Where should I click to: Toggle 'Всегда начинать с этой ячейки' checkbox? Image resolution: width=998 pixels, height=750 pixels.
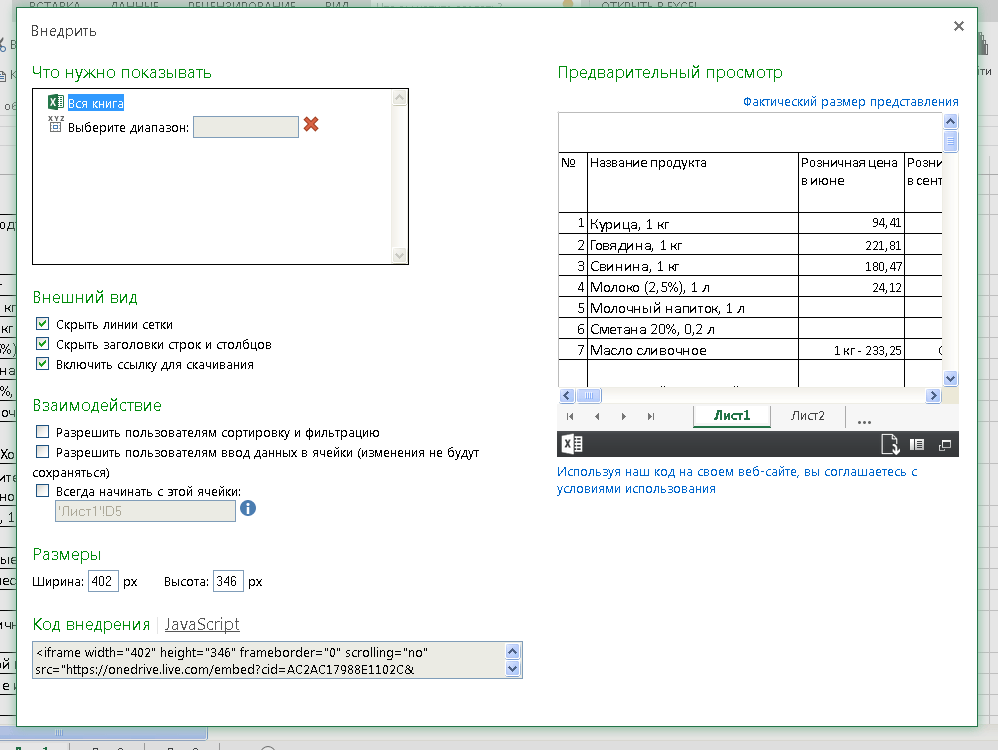tap(42, 490)
